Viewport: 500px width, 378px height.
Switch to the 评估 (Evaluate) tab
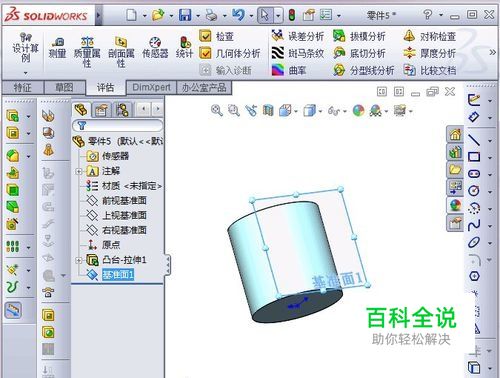click(105, 87)
